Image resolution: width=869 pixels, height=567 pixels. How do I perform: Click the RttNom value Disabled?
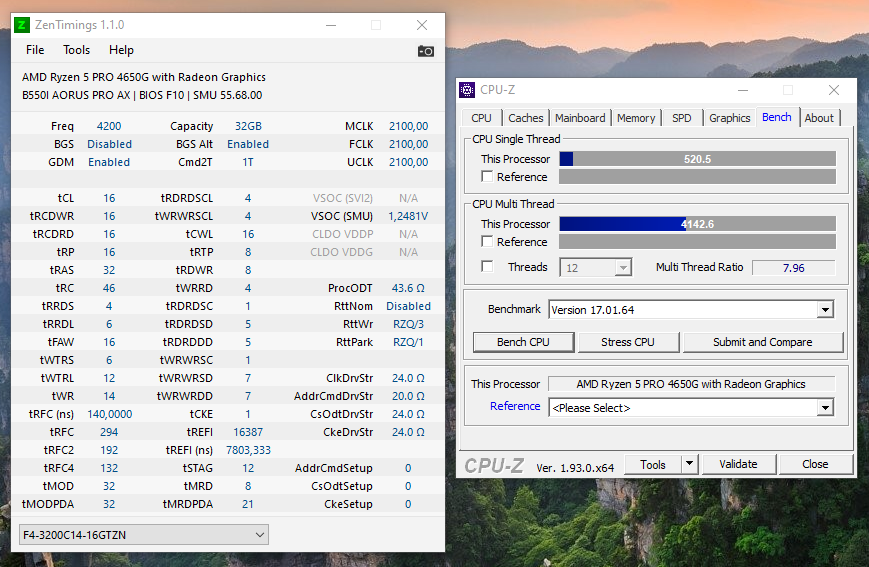(408, 306)
